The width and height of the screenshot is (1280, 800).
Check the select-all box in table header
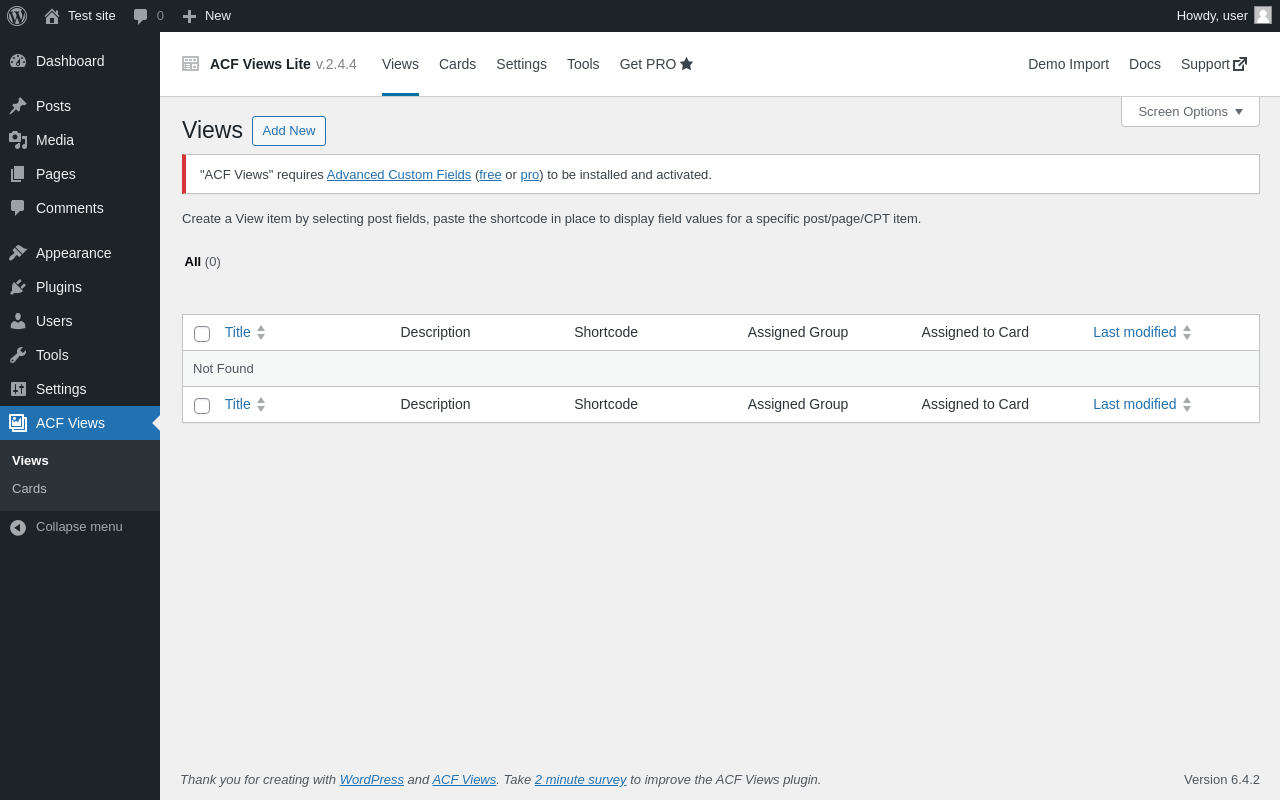pyautogui.click(x=202, y=333)
